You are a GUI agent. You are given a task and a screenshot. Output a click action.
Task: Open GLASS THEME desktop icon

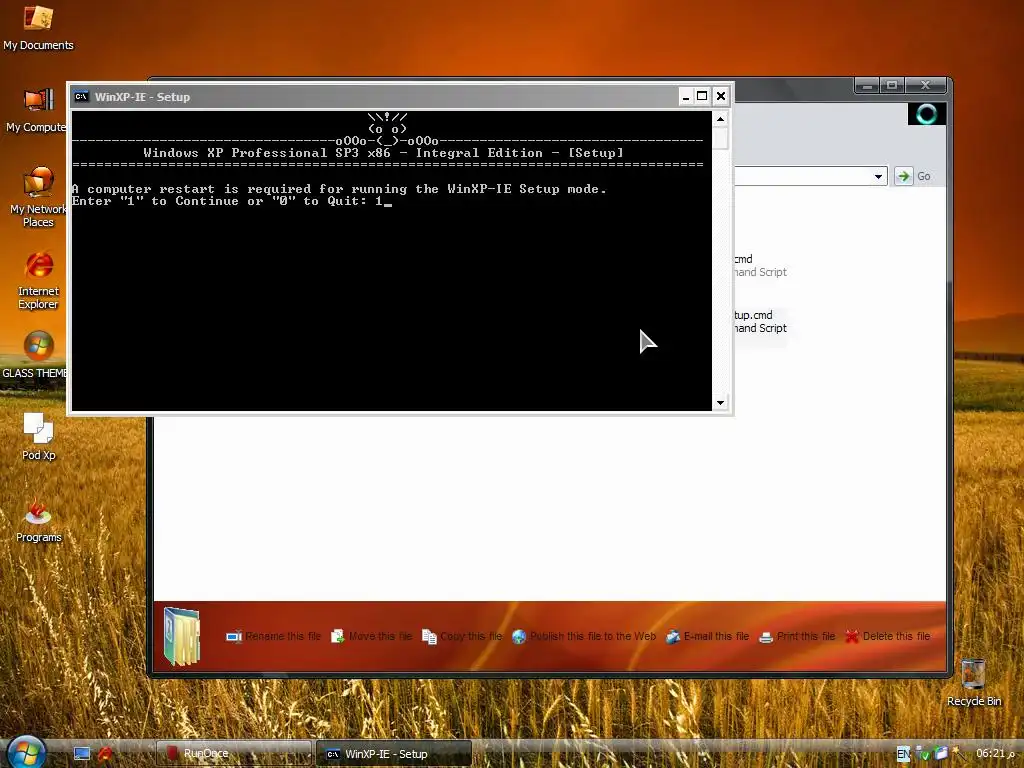click(x=35, y=355)
